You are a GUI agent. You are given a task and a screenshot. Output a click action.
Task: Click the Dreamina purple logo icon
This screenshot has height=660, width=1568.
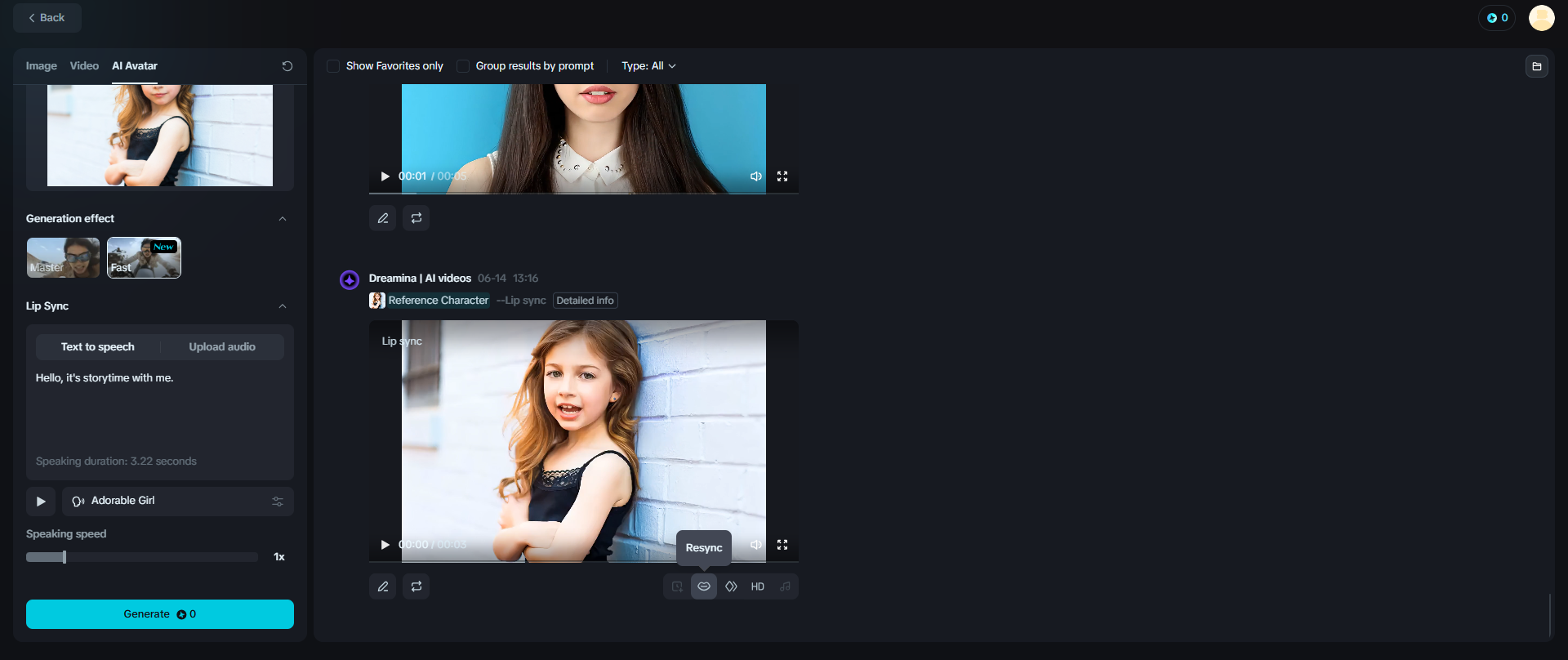click(350, 280)
